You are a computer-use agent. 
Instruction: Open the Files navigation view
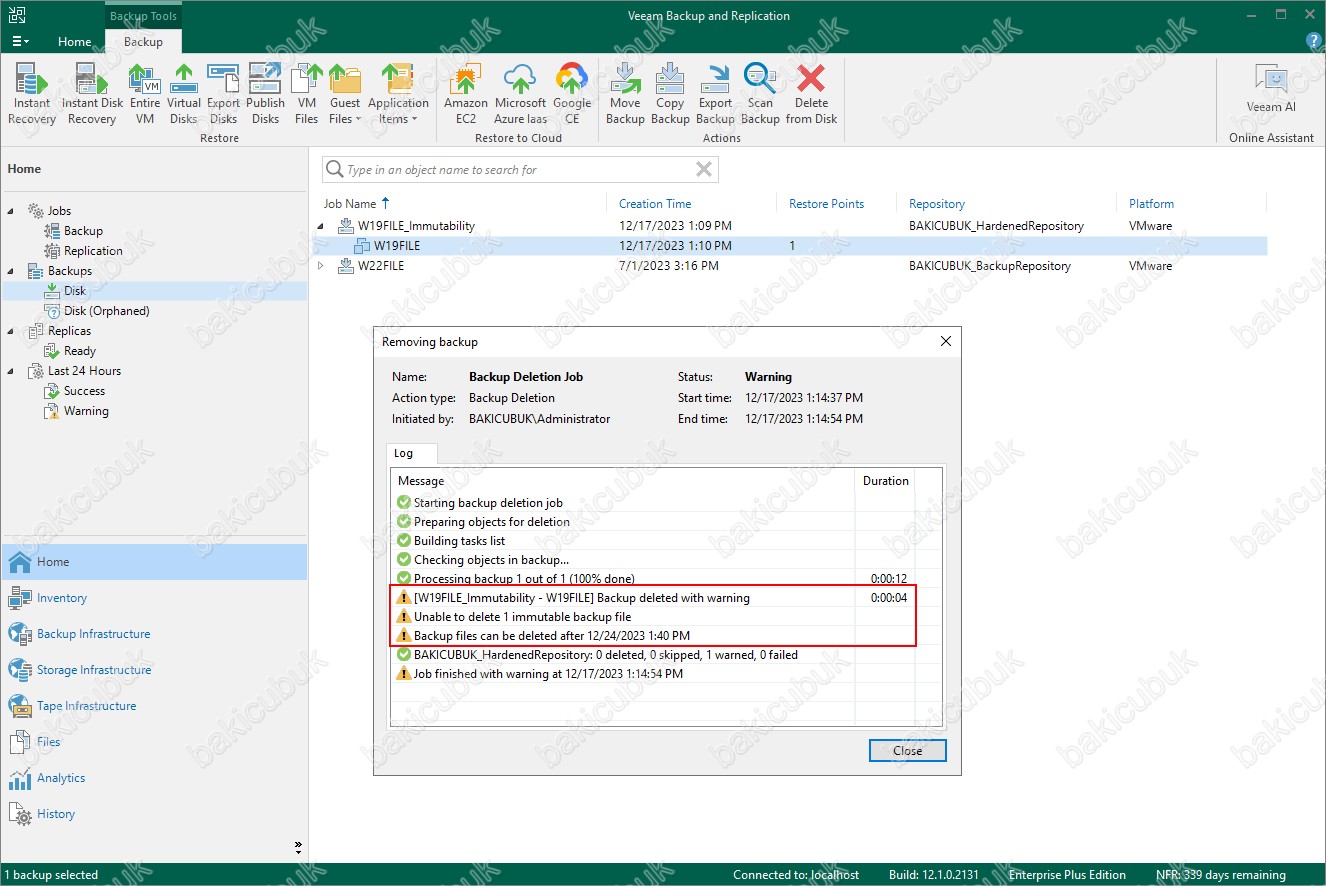coord(154,742)
